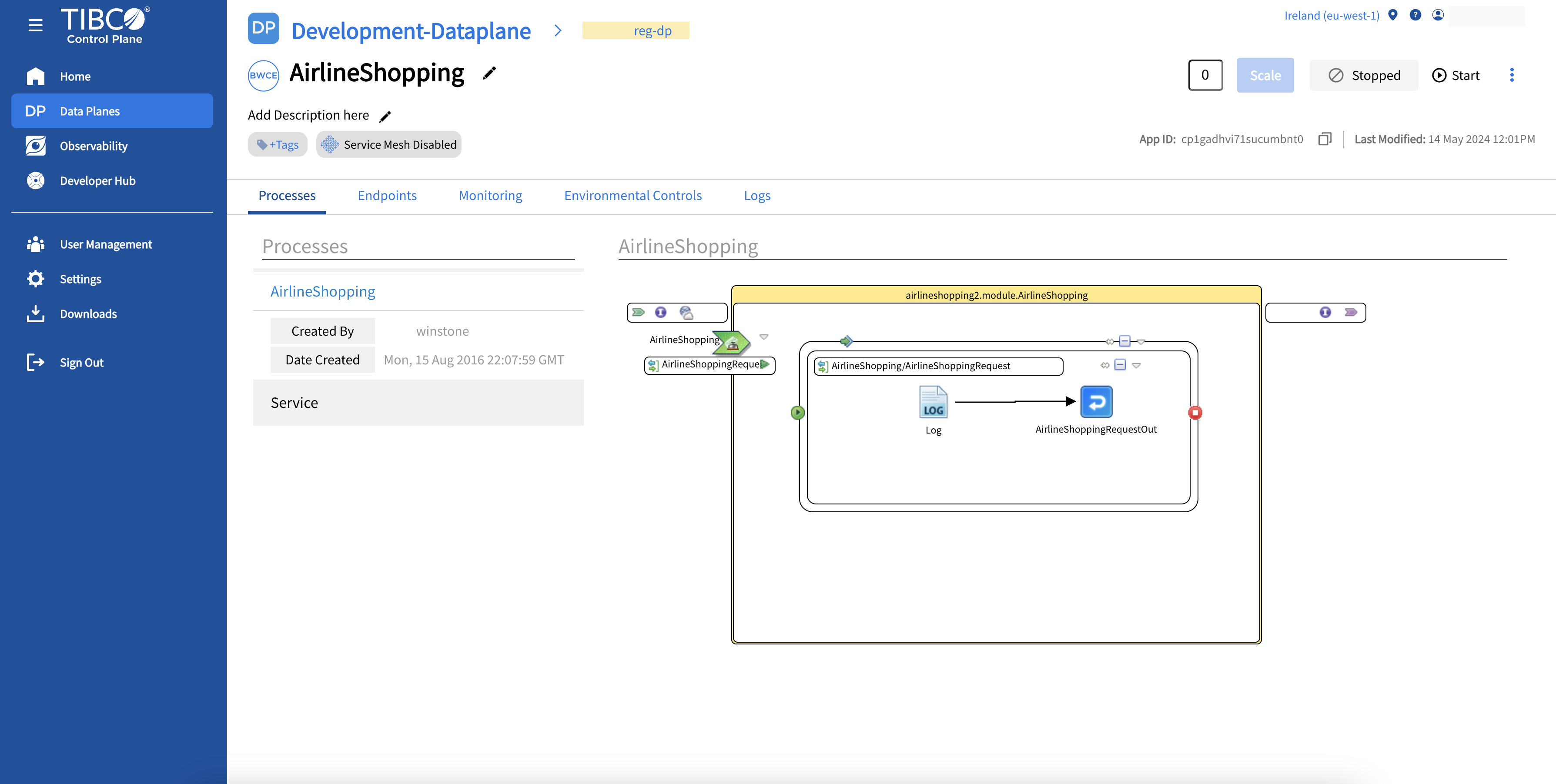Edit the app description with the pencil
Viewport: 1556px width, 784px height.
(x=385, y=116)
